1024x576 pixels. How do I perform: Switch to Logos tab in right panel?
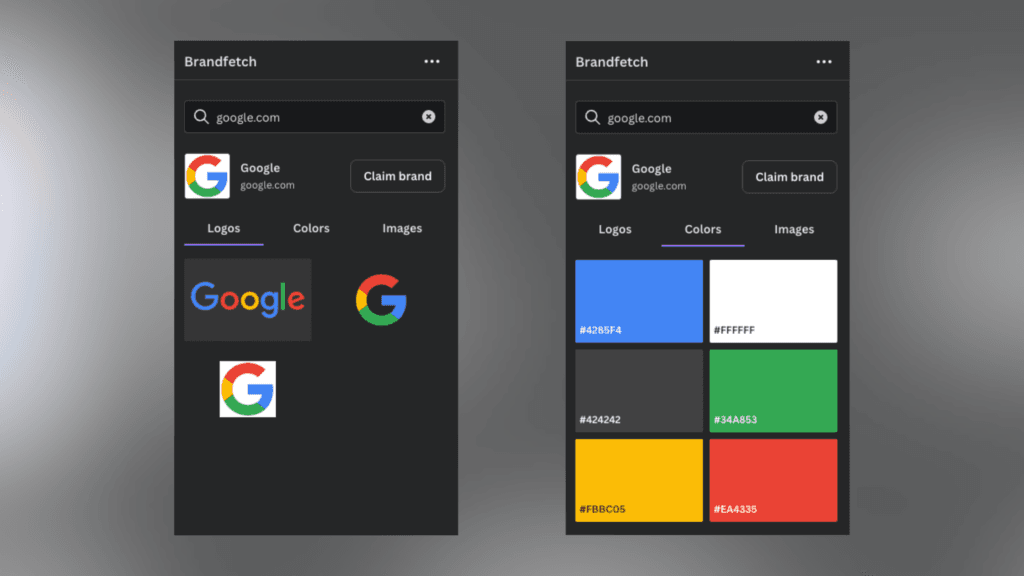click(615, 229)
